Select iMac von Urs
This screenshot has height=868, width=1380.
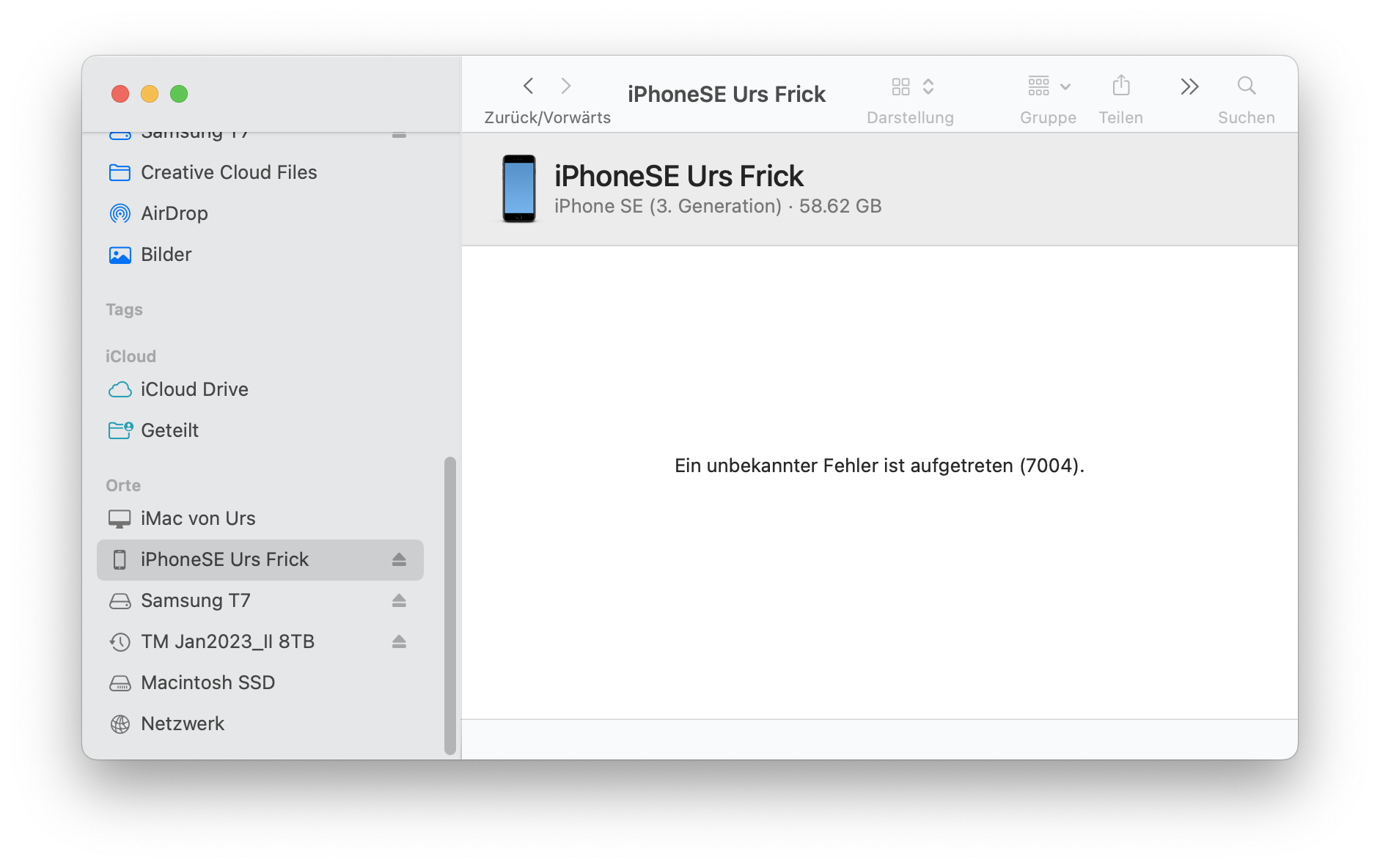click(x=260, y=518)
